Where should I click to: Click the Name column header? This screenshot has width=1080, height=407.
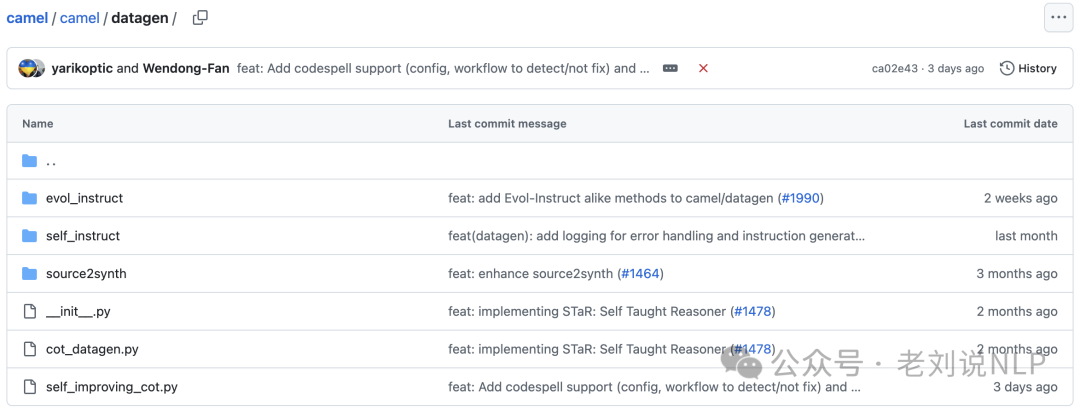(37, 124)
